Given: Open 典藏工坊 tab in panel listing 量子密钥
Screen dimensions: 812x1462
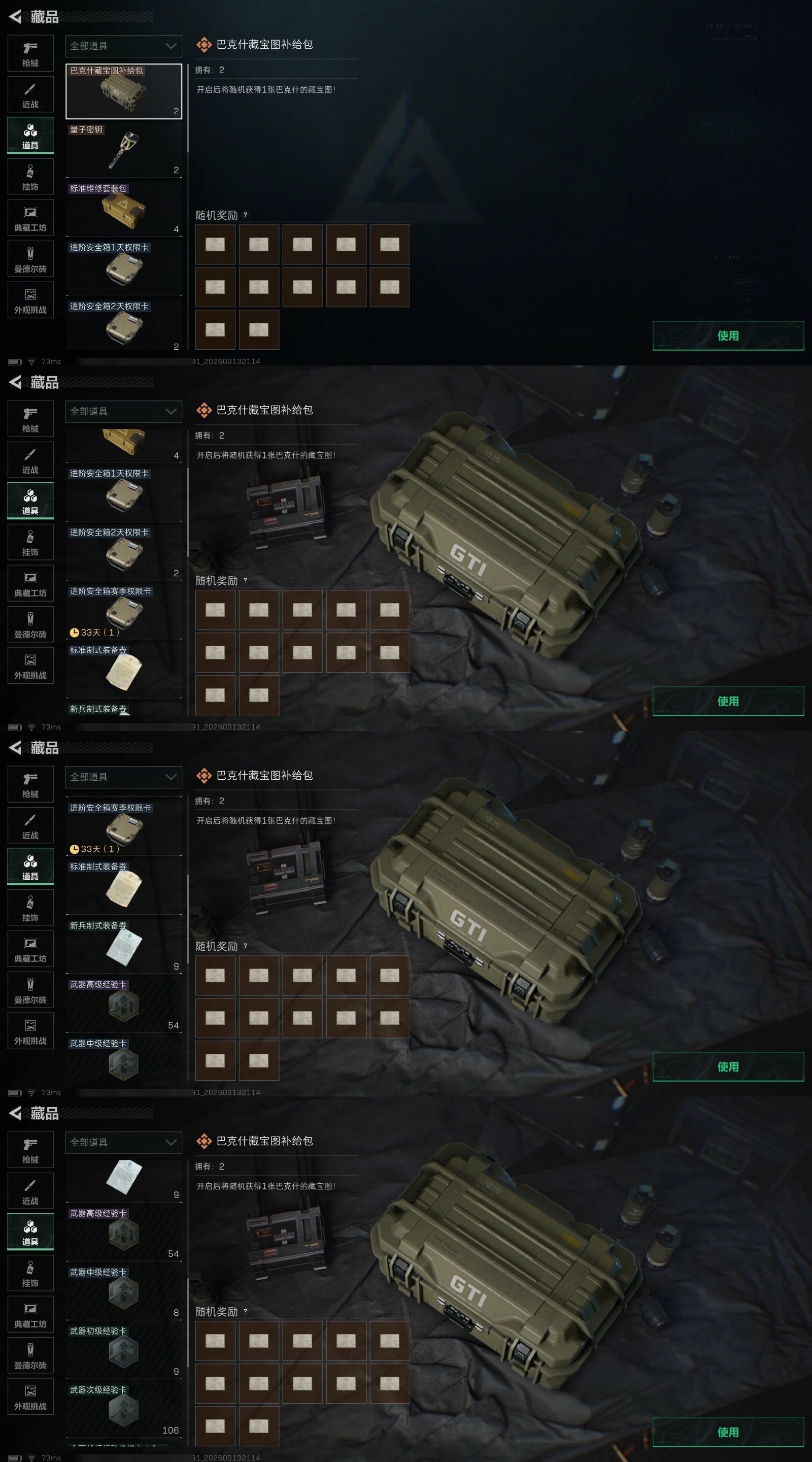Looking at the screenshot, I should coord(30,218).
